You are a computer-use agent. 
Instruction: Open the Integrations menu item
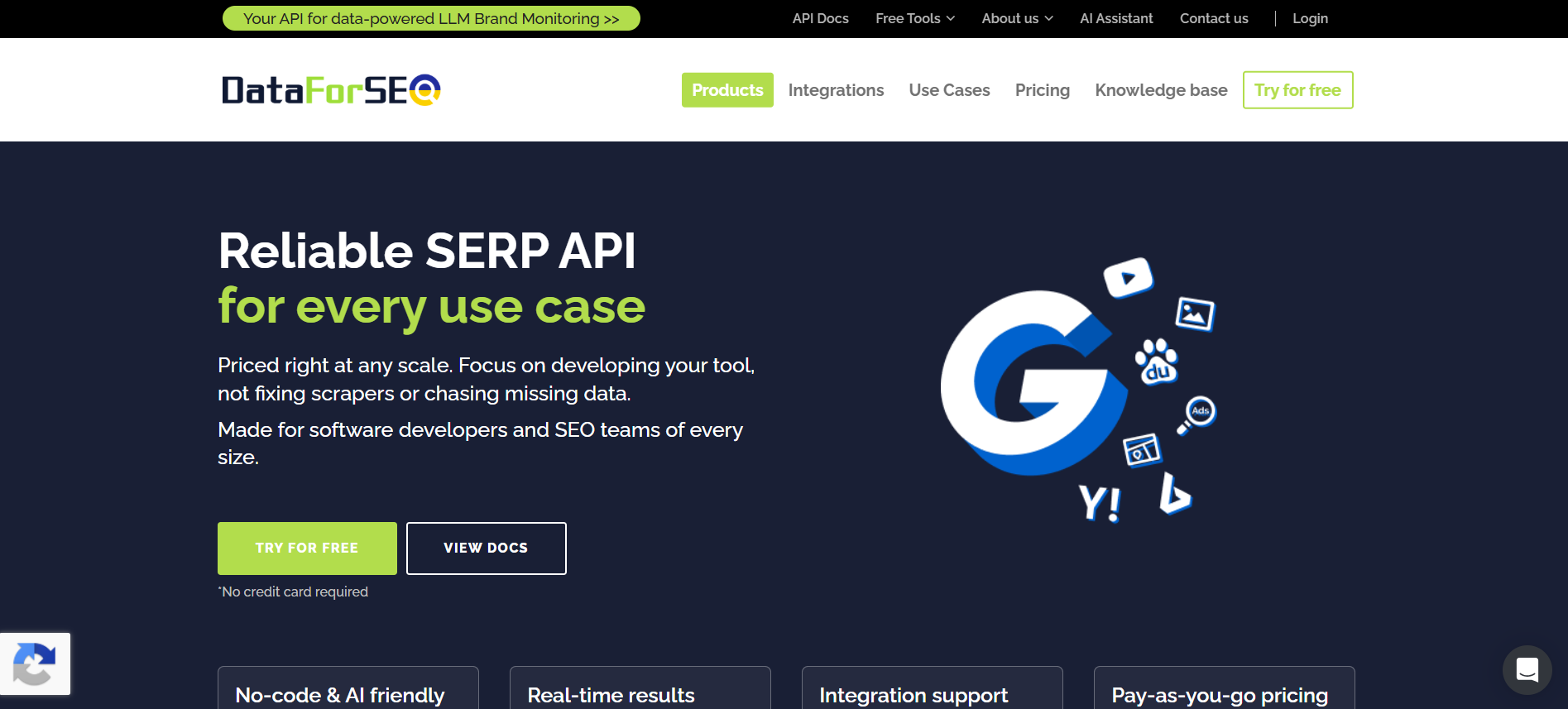click(836, 90)
